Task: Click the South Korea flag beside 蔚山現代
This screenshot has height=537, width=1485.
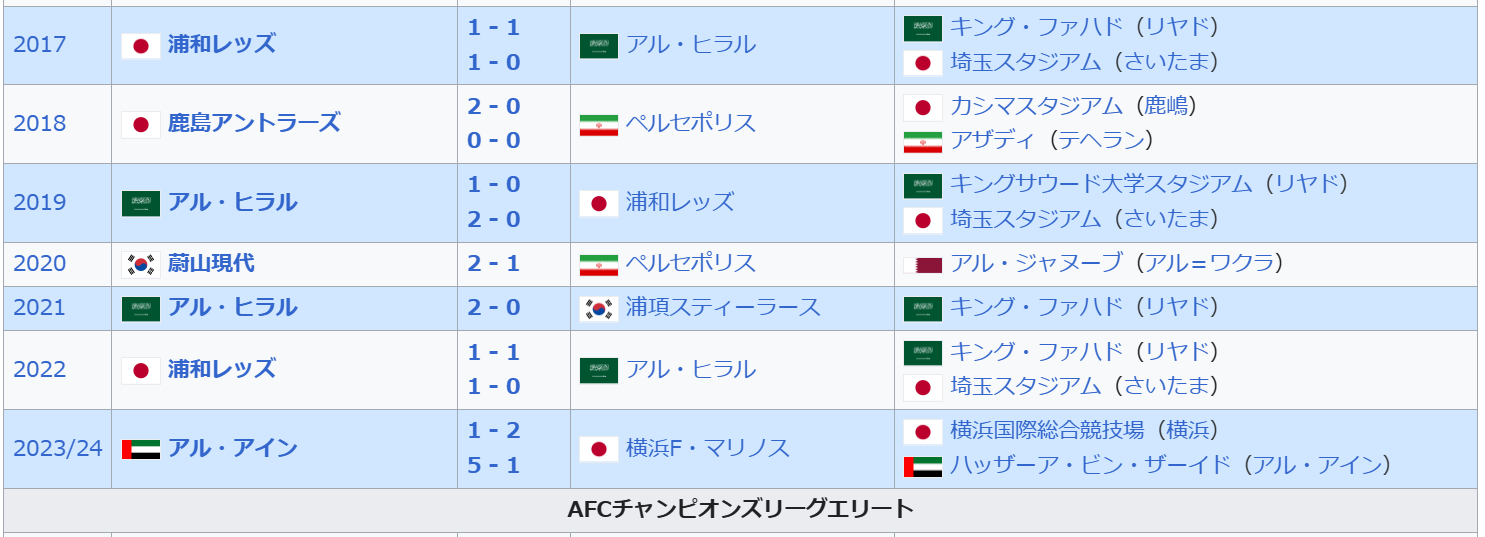Action: 141,264
